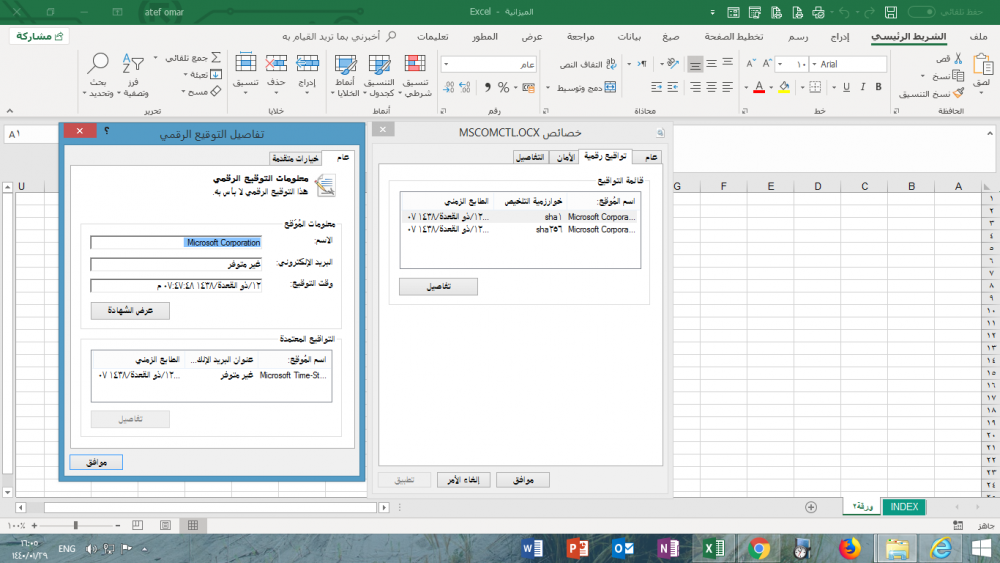The image size is (1000, 563).
Task: Toggle Bold formatting
Action: pyautogui.click(x=878, y=87)
